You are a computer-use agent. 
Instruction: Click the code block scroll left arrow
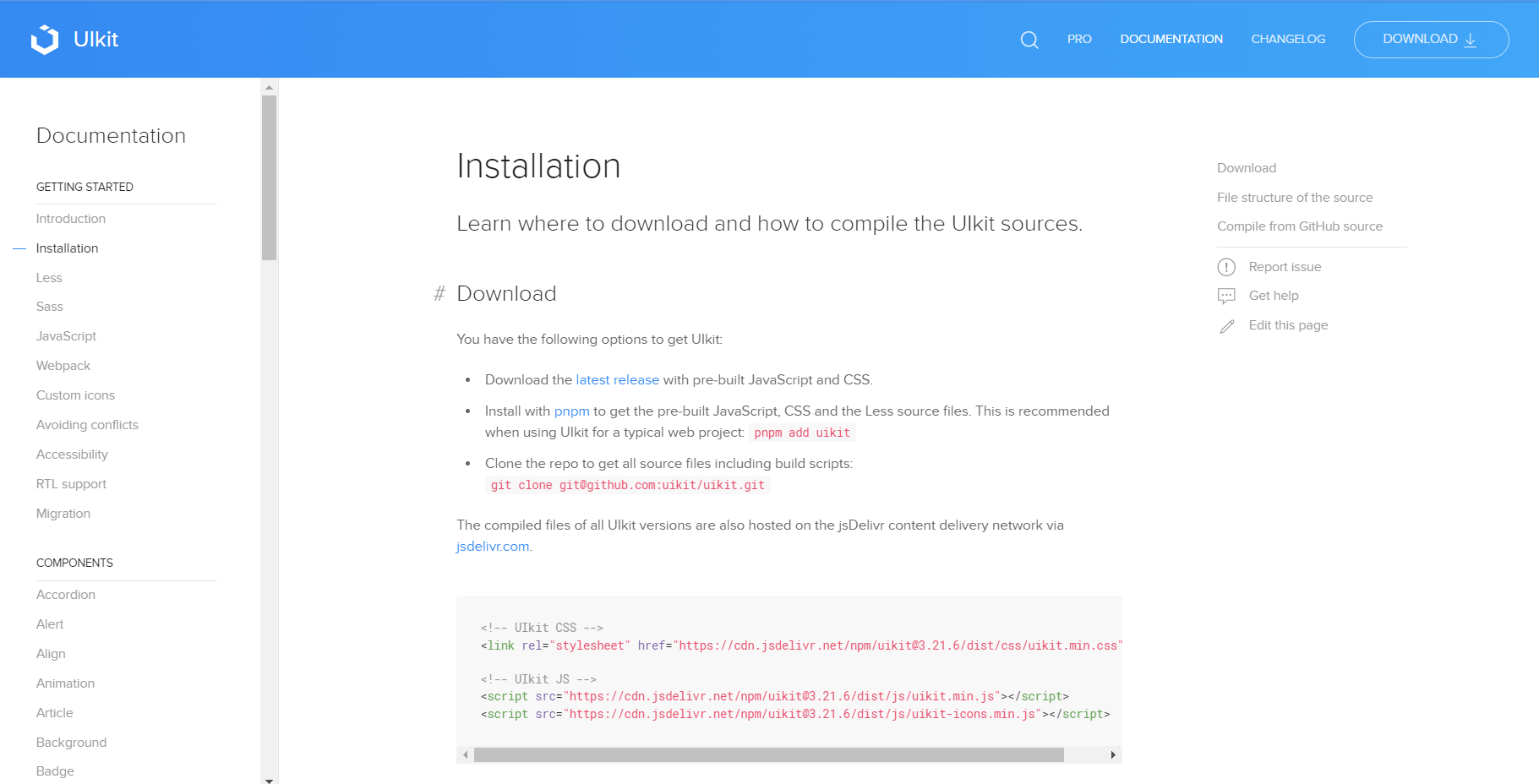click(466, 754)
